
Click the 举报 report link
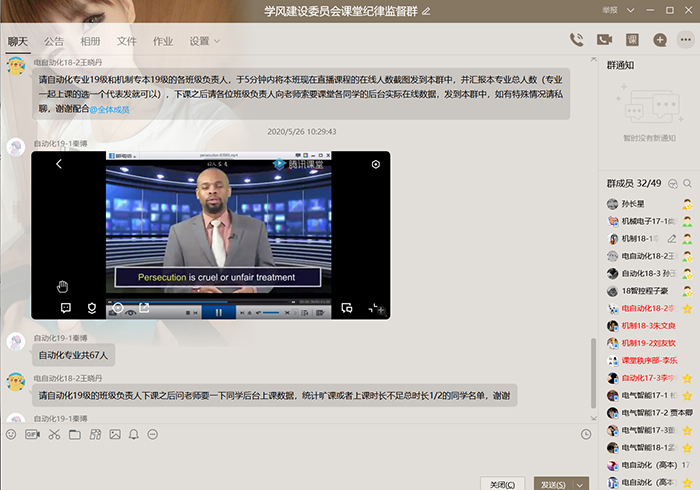point(609,10)
